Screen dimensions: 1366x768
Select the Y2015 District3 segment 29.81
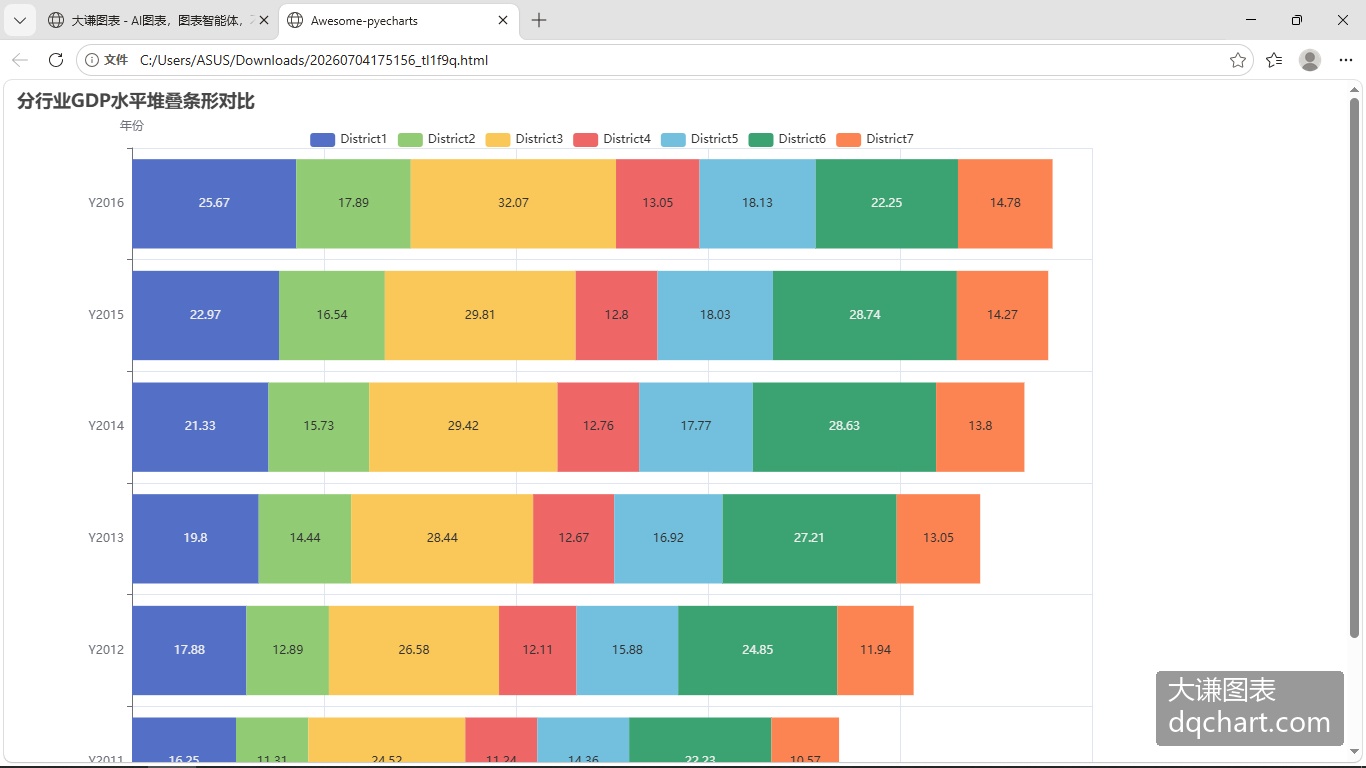coord(480,315)
